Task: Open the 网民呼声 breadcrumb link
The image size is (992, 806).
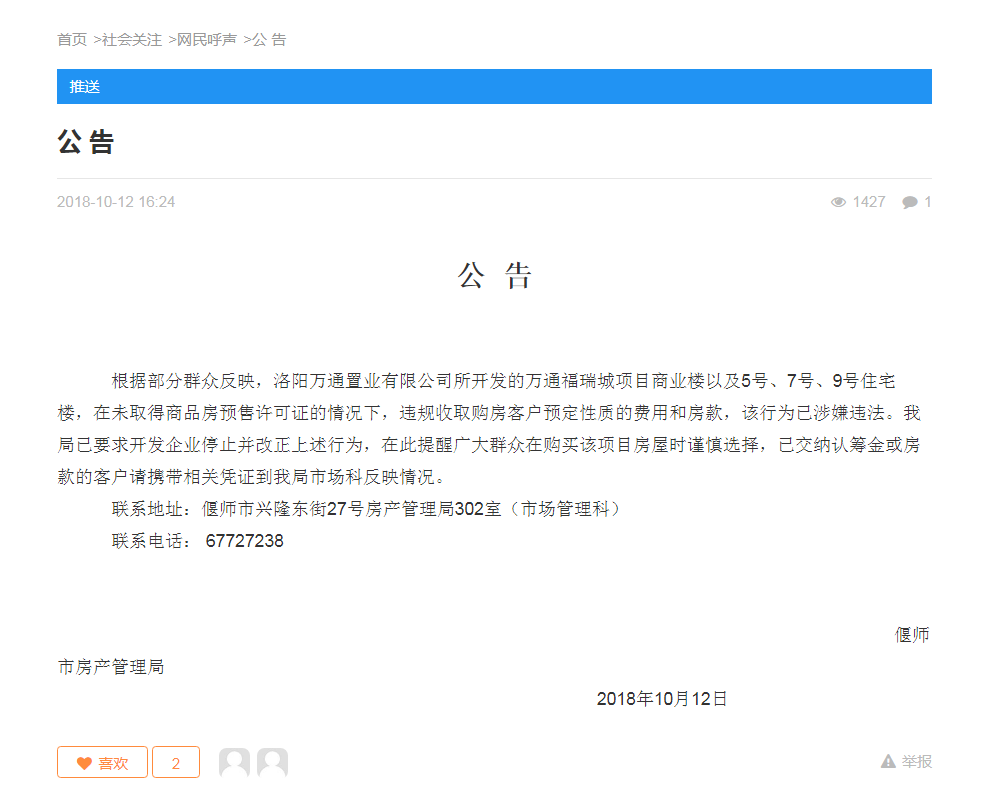Action: click(x=206, y=40)
